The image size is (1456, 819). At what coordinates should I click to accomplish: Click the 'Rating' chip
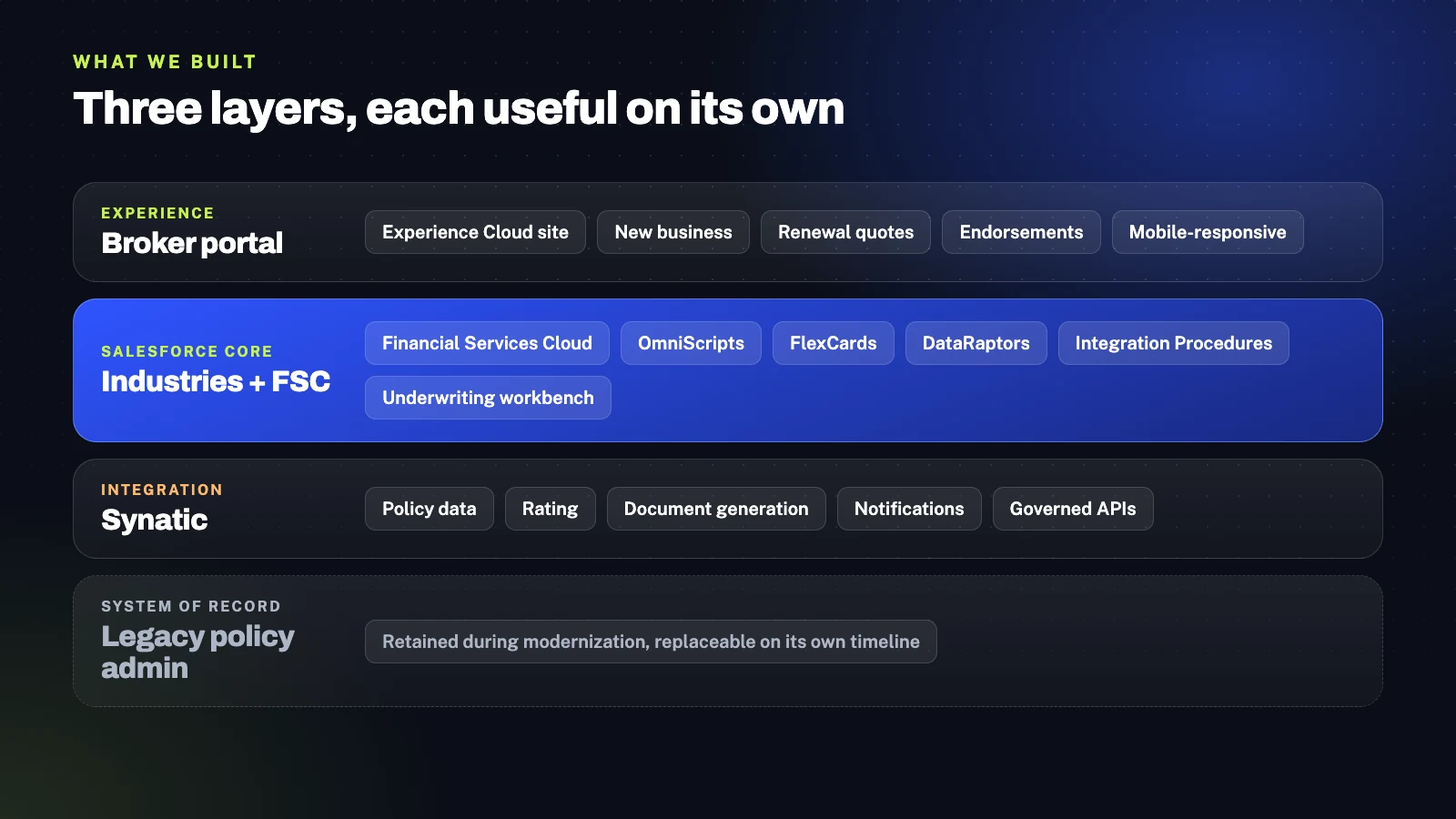[551, 509]
